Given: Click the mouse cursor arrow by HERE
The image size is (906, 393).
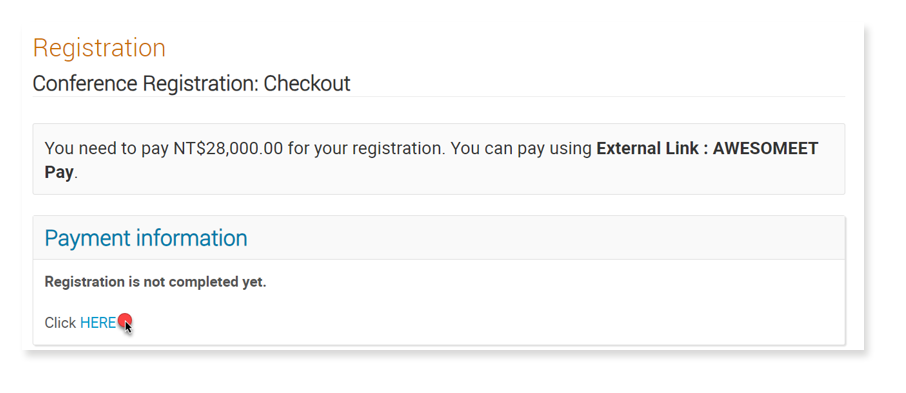Looking at the screenshot, I should coord(128,327).
